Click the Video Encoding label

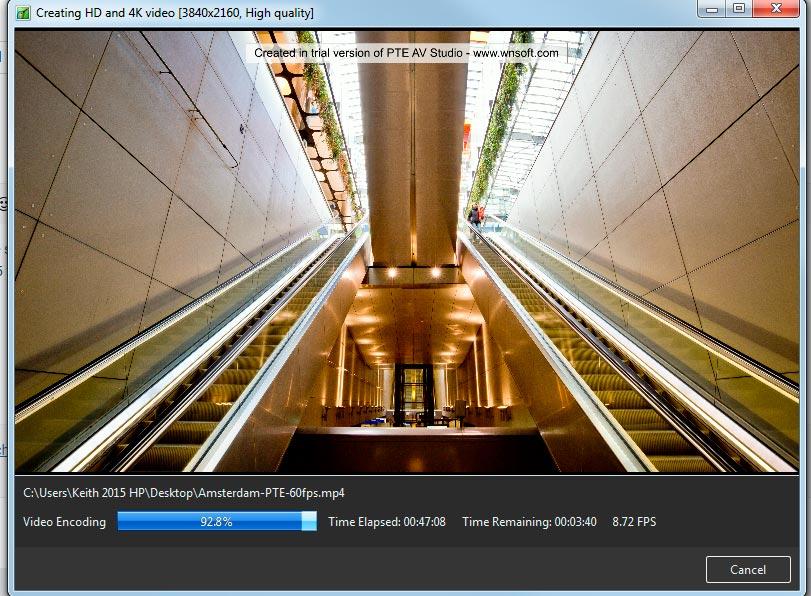point(64,522)
